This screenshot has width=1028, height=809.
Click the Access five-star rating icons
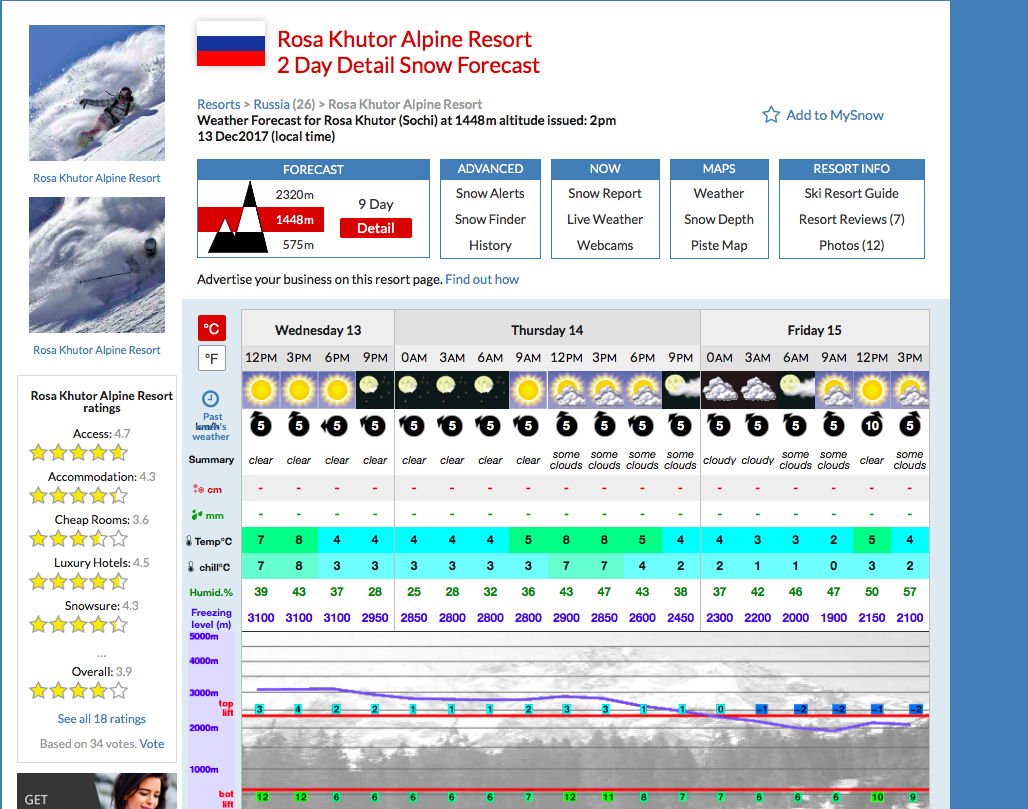[78, 452]
